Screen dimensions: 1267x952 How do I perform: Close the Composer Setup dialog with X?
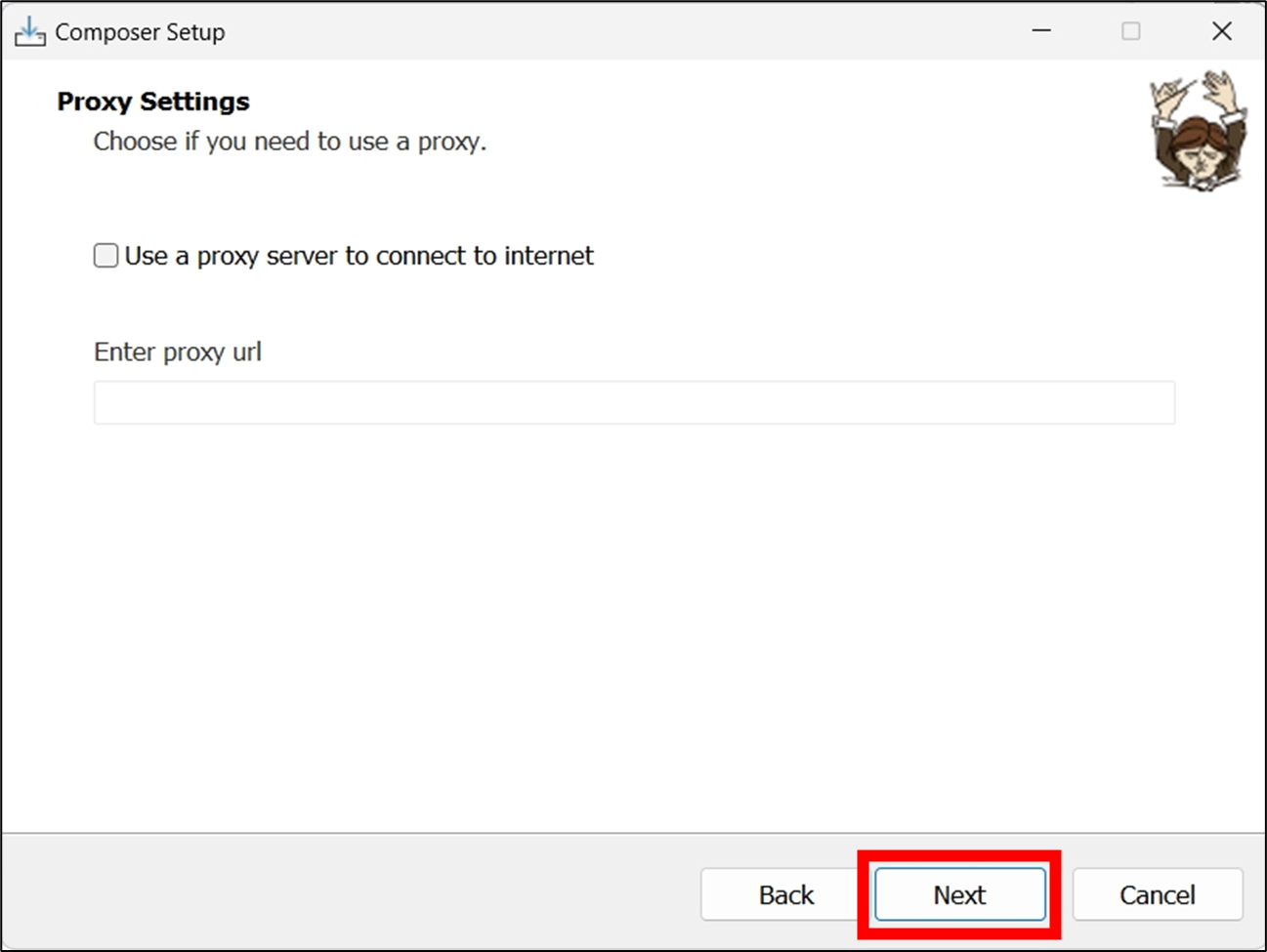pyautogui.click(x=1221, y=31)
